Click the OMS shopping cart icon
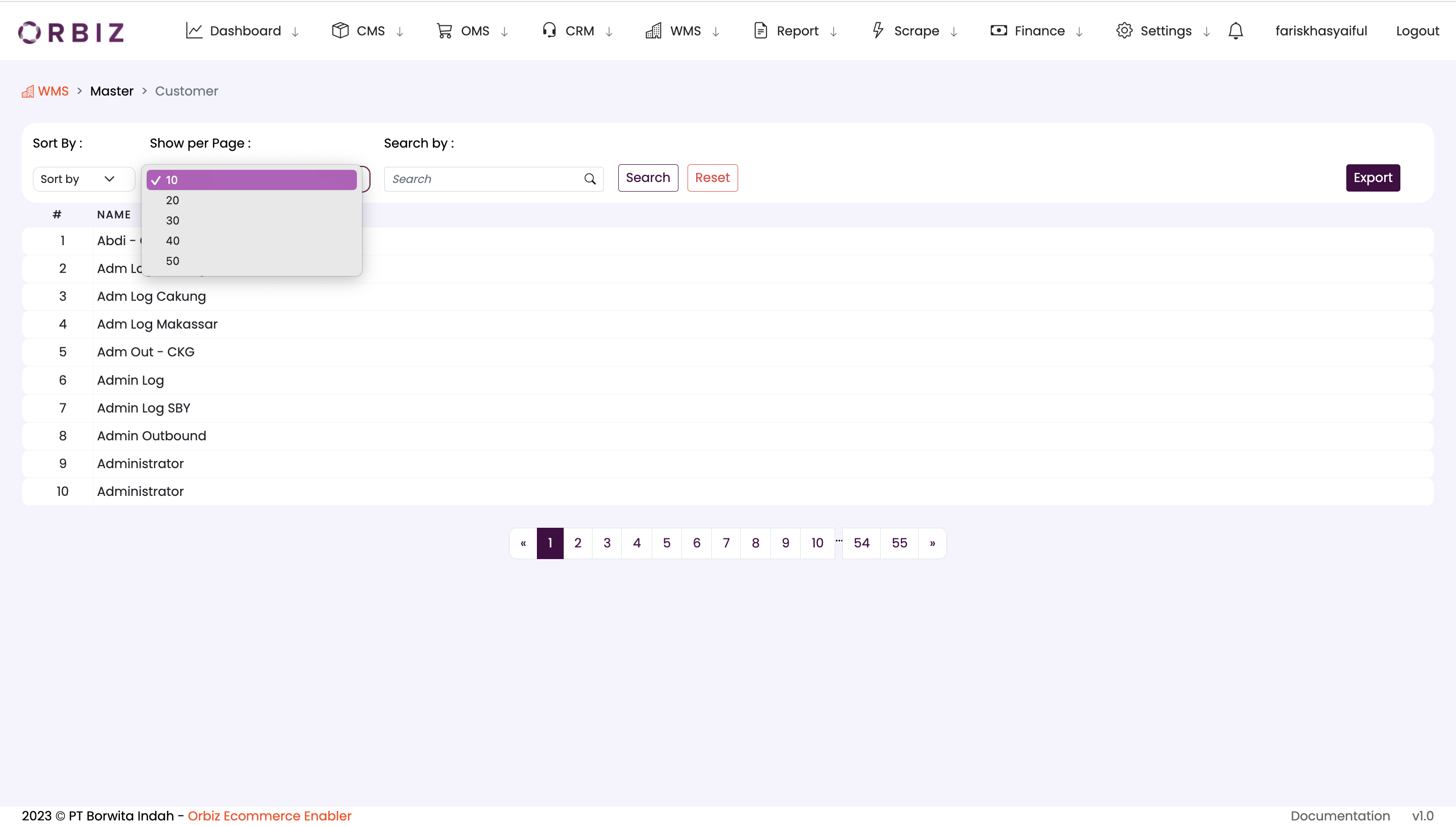Screen dimensions: 1456x826 (445, 31)
